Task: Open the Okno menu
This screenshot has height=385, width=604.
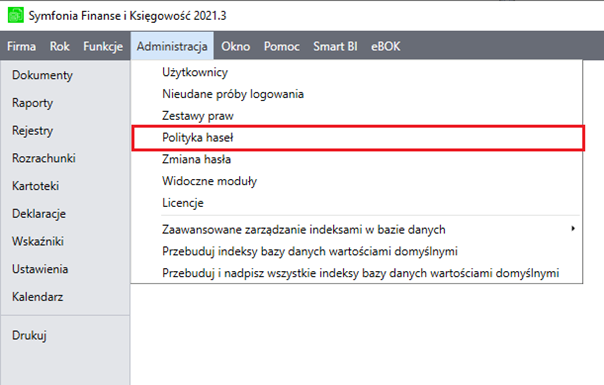Action: click(x=236, y=46)
